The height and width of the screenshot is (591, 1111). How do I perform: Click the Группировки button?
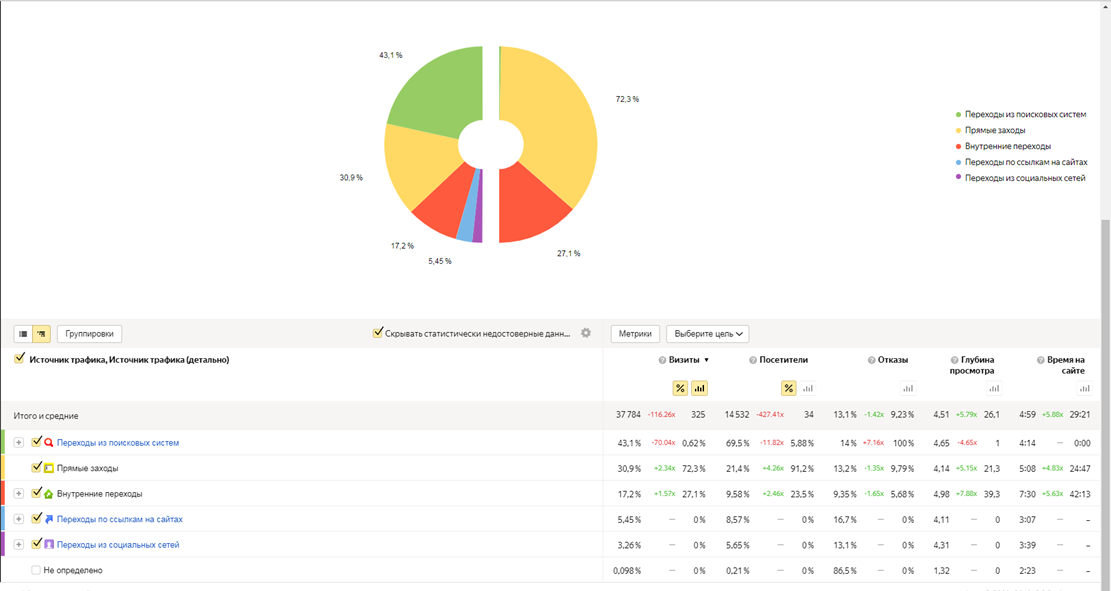[x=89, y=334]
